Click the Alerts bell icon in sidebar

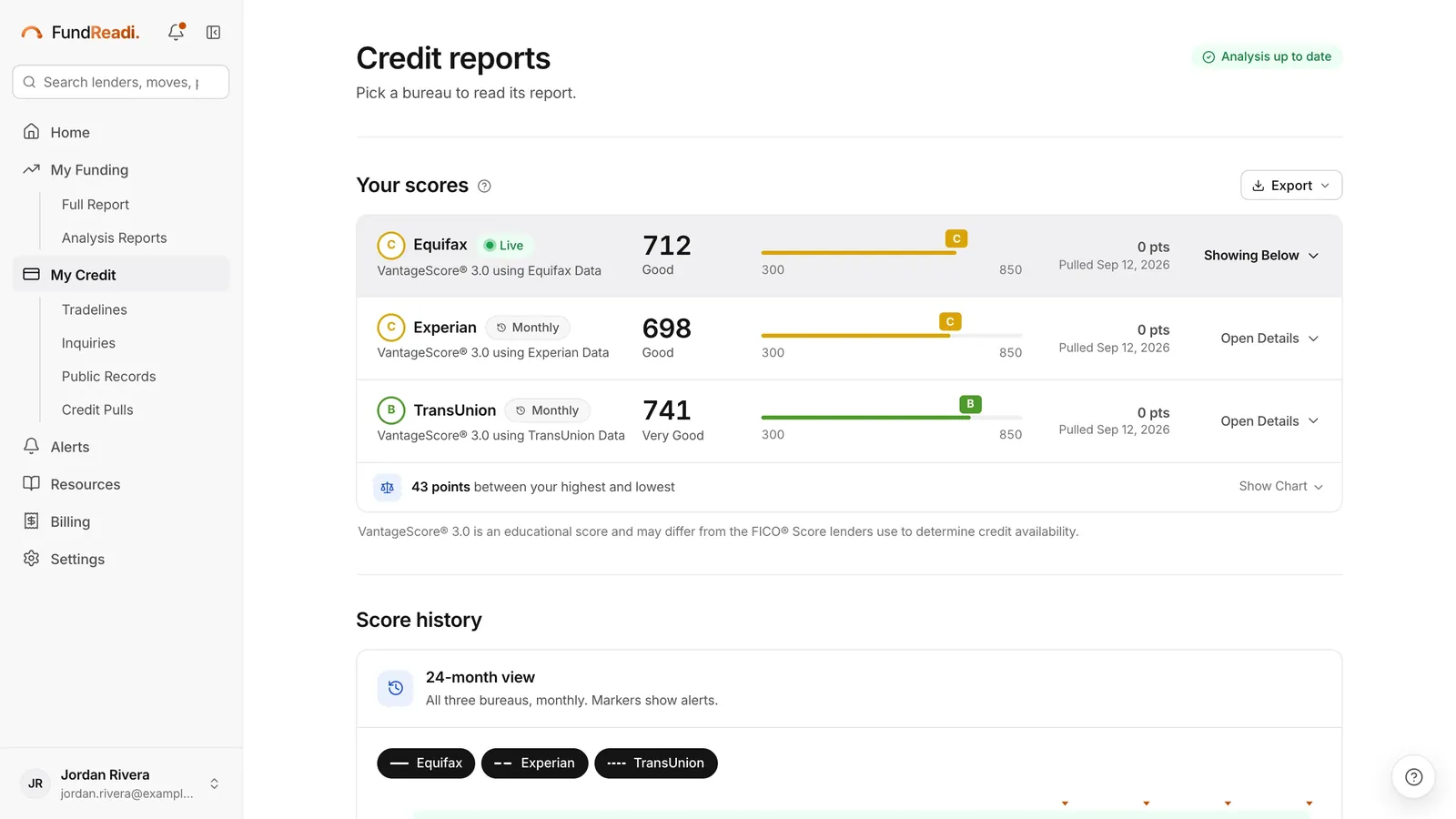click(x=32, y=446)
